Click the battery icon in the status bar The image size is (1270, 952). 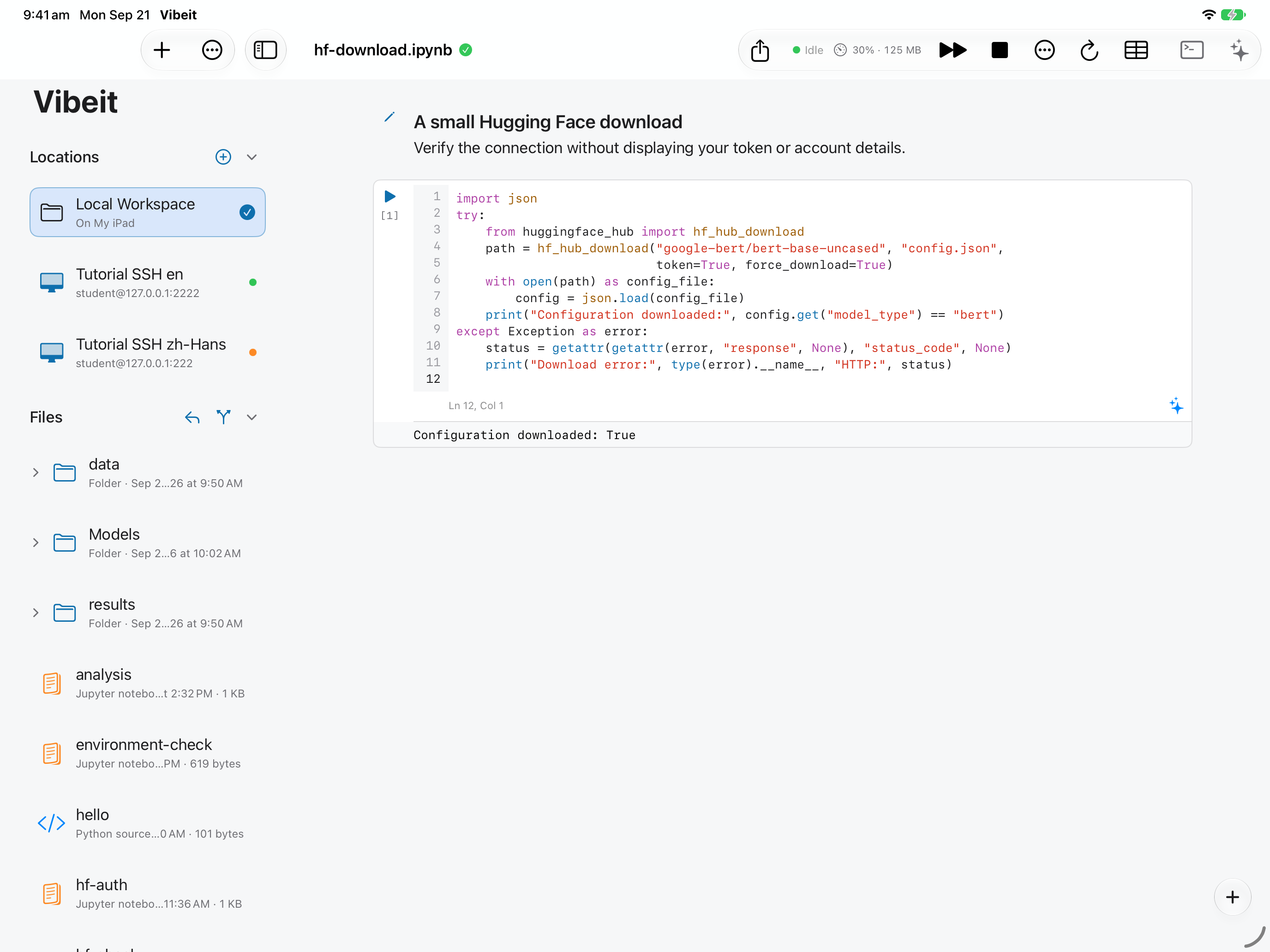[x=1232, y=14]
